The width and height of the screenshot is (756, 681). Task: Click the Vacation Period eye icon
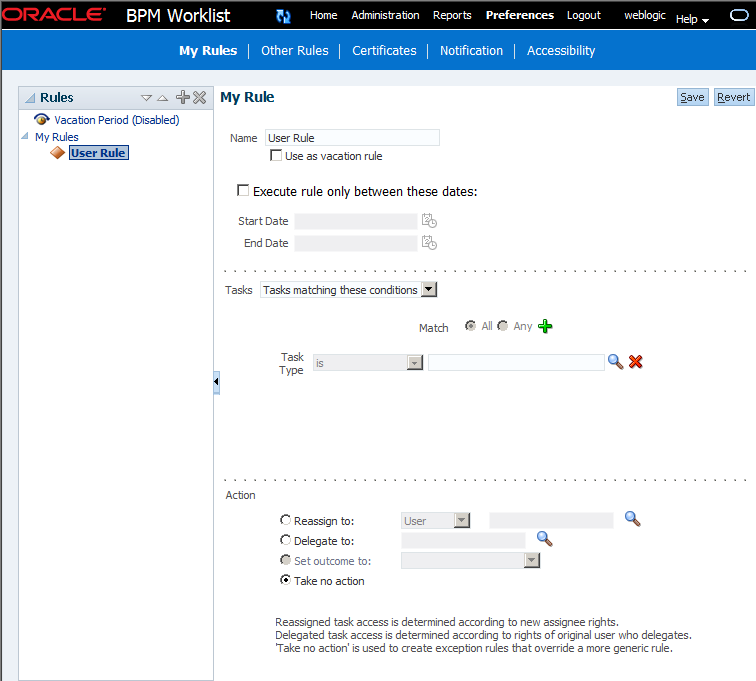point(42,119)
